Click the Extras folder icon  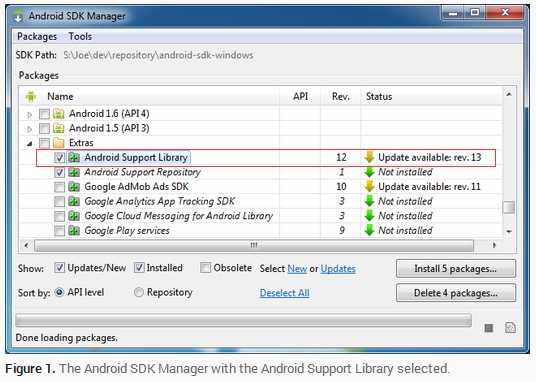(59, 143)
